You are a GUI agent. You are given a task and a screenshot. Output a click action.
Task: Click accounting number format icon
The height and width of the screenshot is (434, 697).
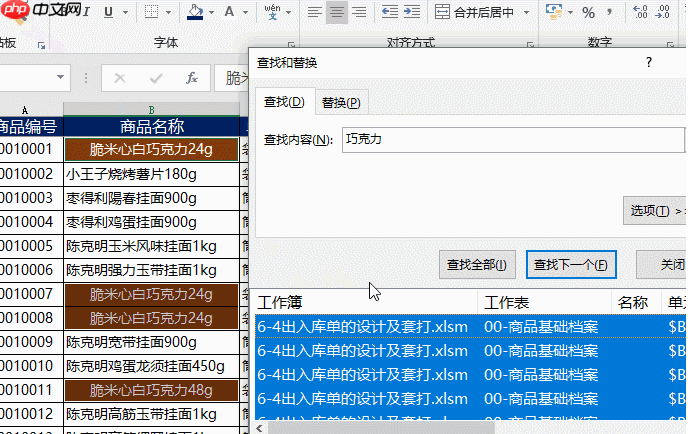click(x=554, y=12)
